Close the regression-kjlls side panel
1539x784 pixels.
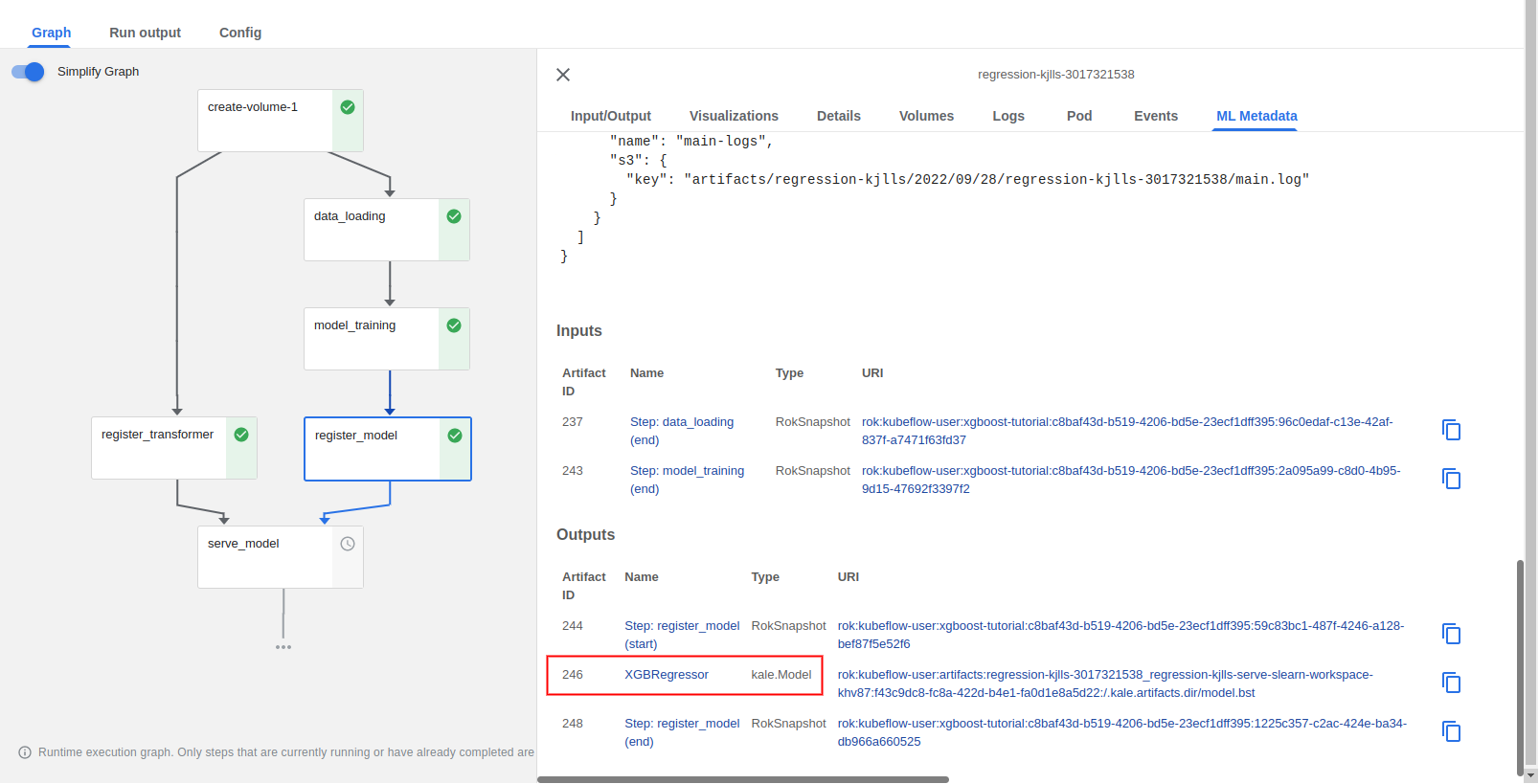click(x=563, y=75)
